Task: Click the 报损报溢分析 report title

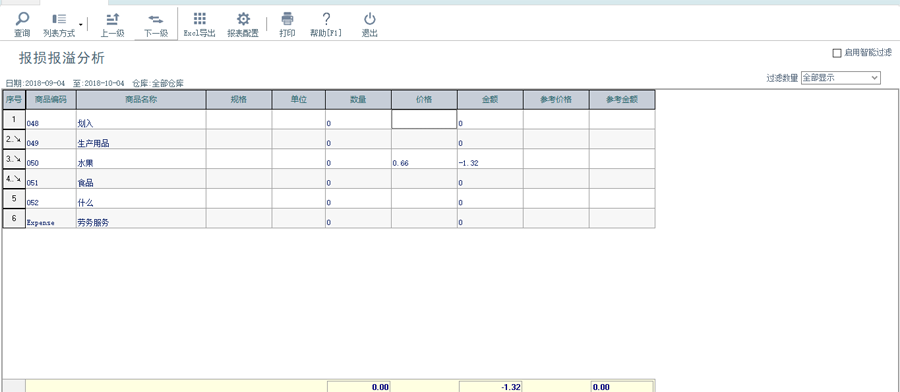Action: 62,59
